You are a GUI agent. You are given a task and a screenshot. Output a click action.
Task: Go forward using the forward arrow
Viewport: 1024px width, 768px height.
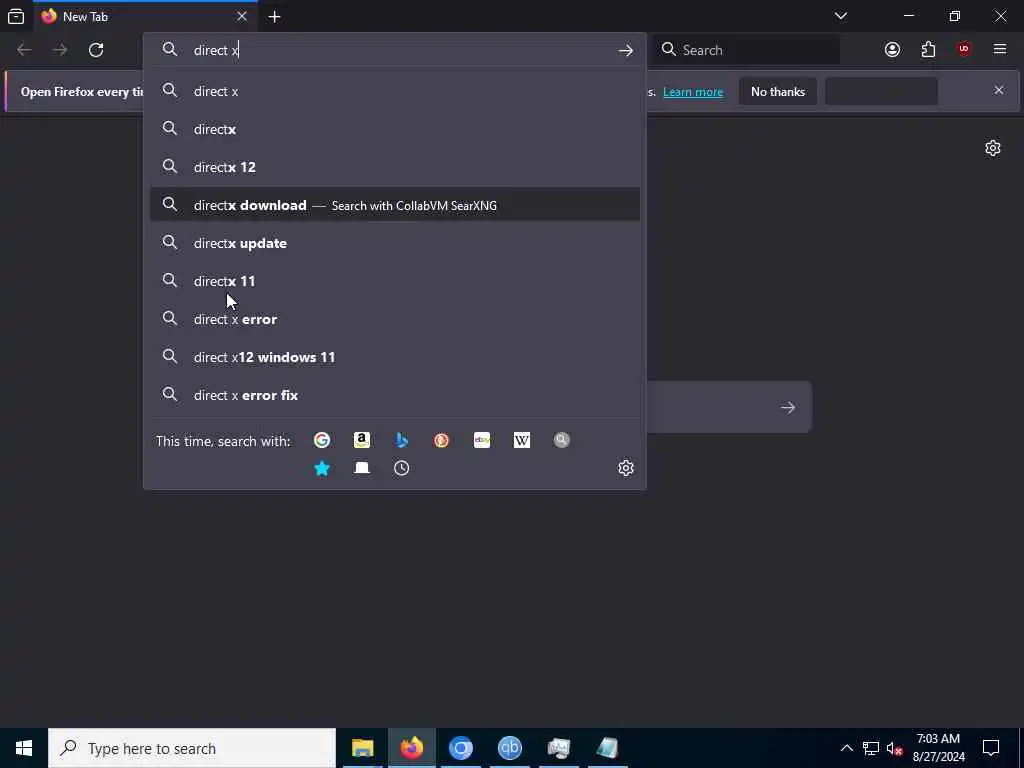click(60, 50)
